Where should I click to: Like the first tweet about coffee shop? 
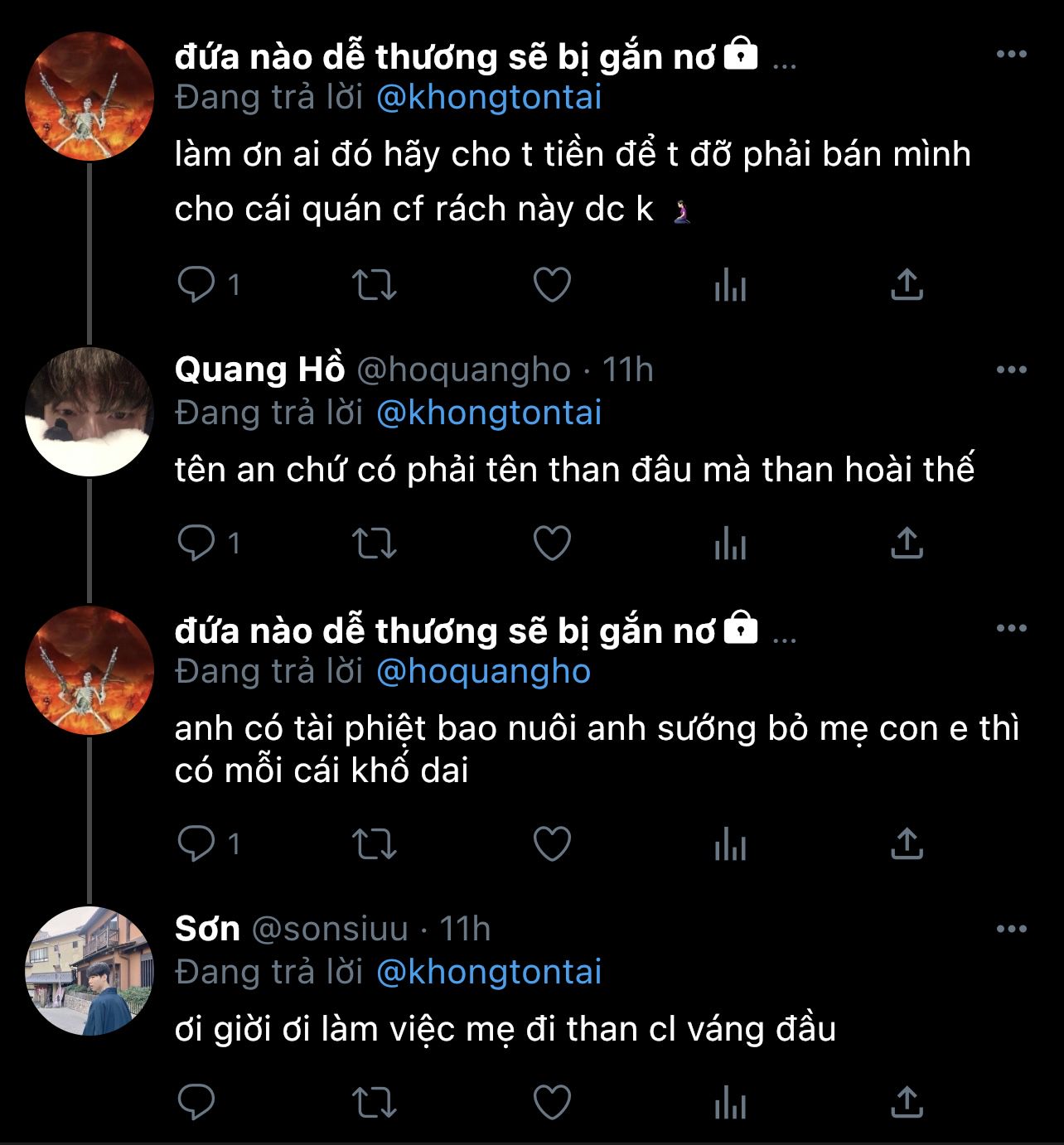(x=551, y=285)
